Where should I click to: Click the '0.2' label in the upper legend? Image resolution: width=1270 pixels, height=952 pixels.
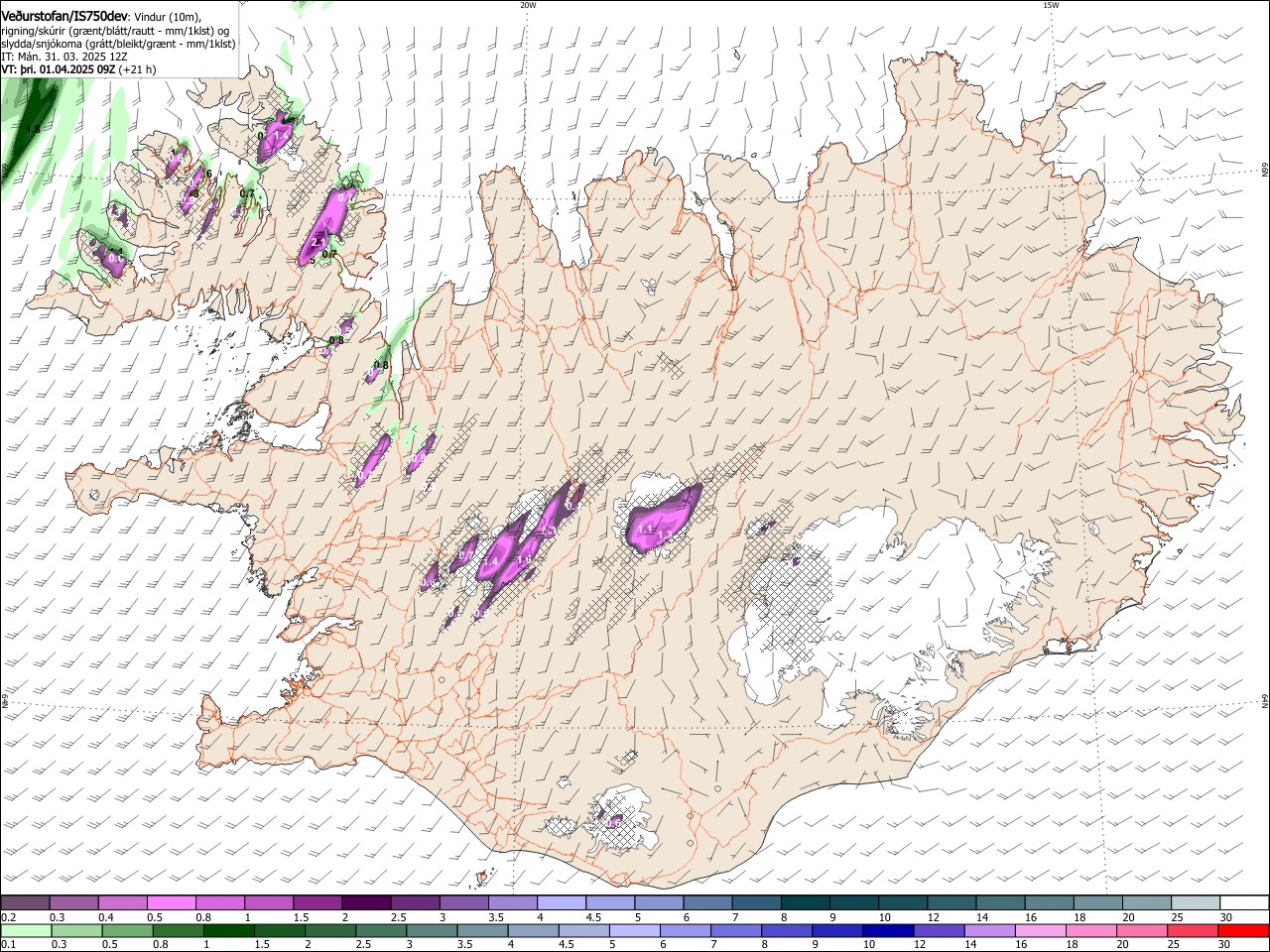[x=9, y=917]
